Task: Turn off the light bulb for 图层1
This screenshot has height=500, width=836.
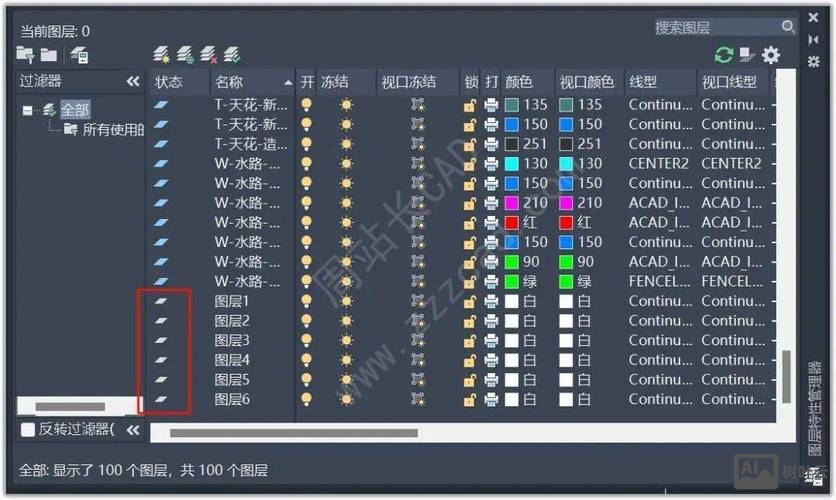Action: pos(307,301)
